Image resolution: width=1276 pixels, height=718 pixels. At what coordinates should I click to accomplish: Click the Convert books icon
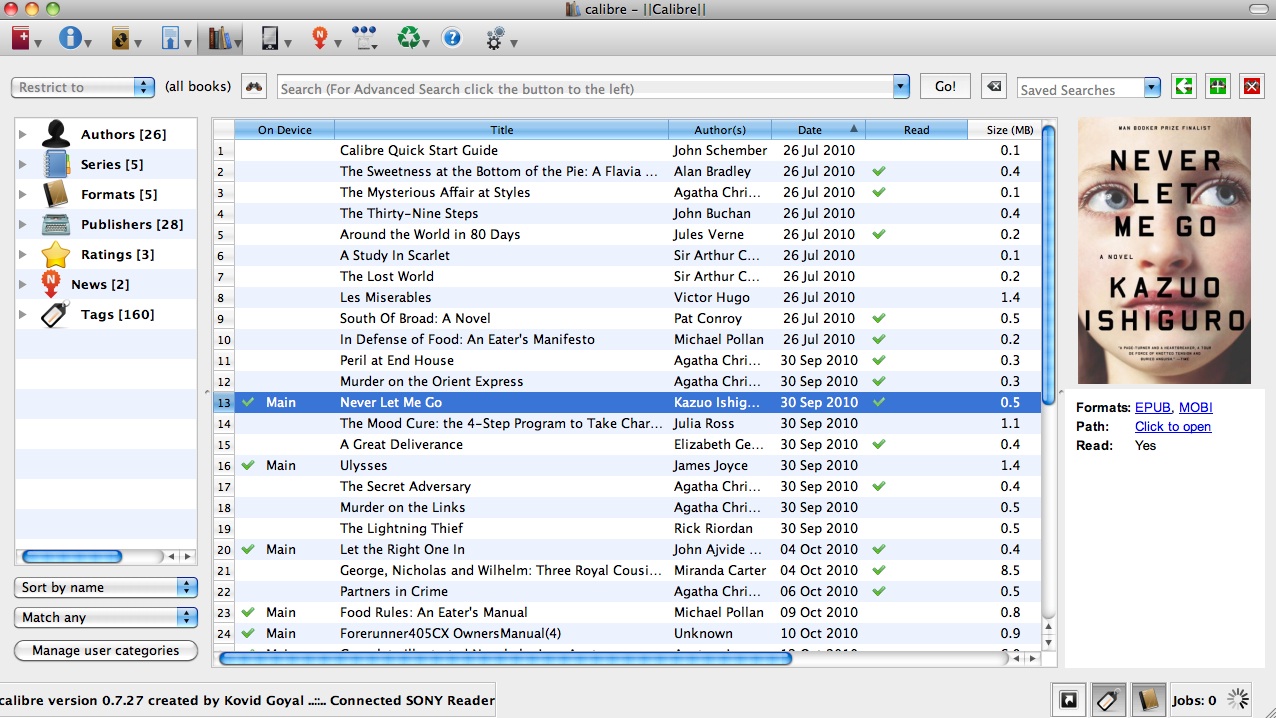click(x=121, y=40)
